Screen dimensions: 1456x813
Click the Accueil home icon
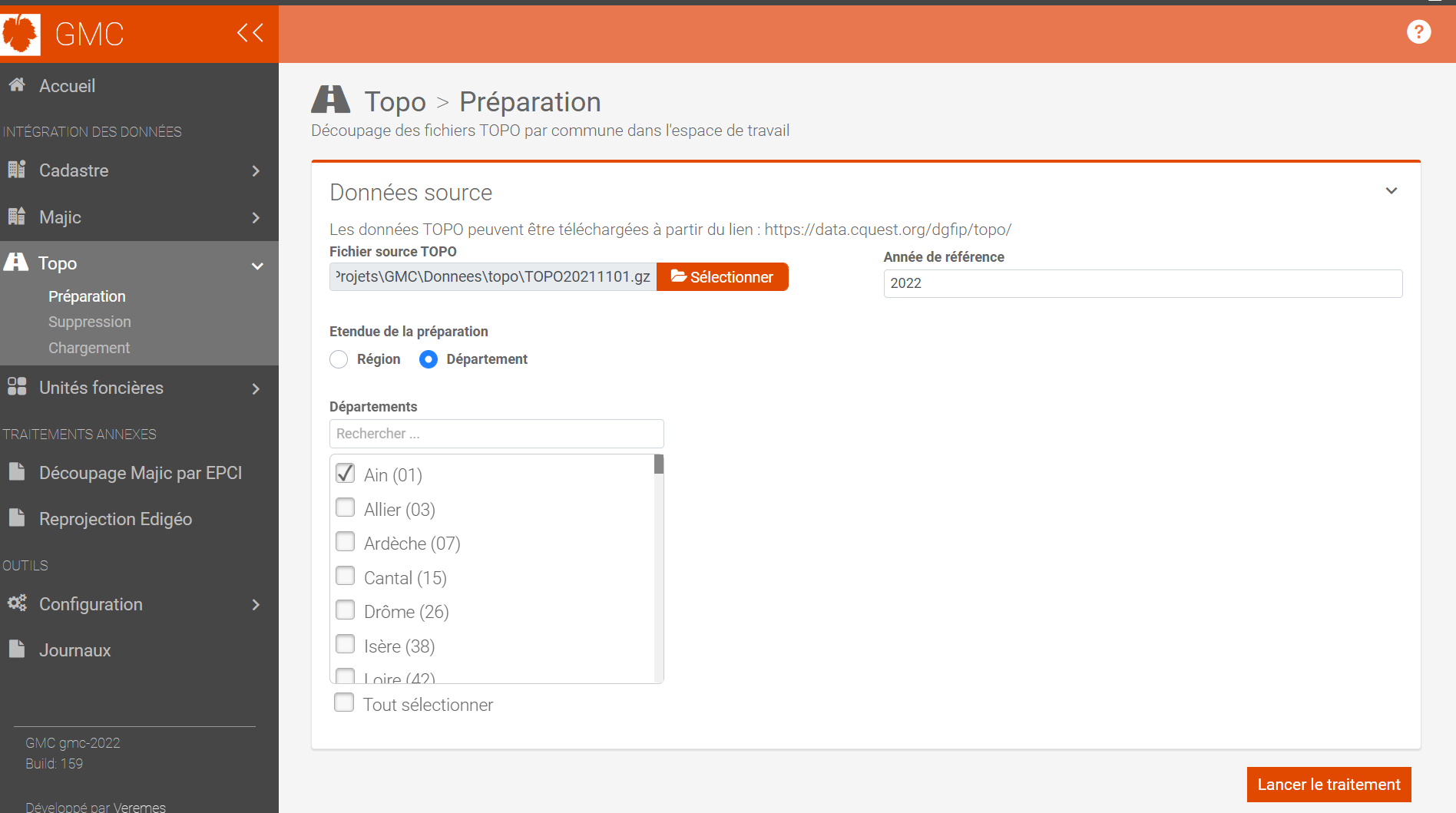[x=17, y=84]
